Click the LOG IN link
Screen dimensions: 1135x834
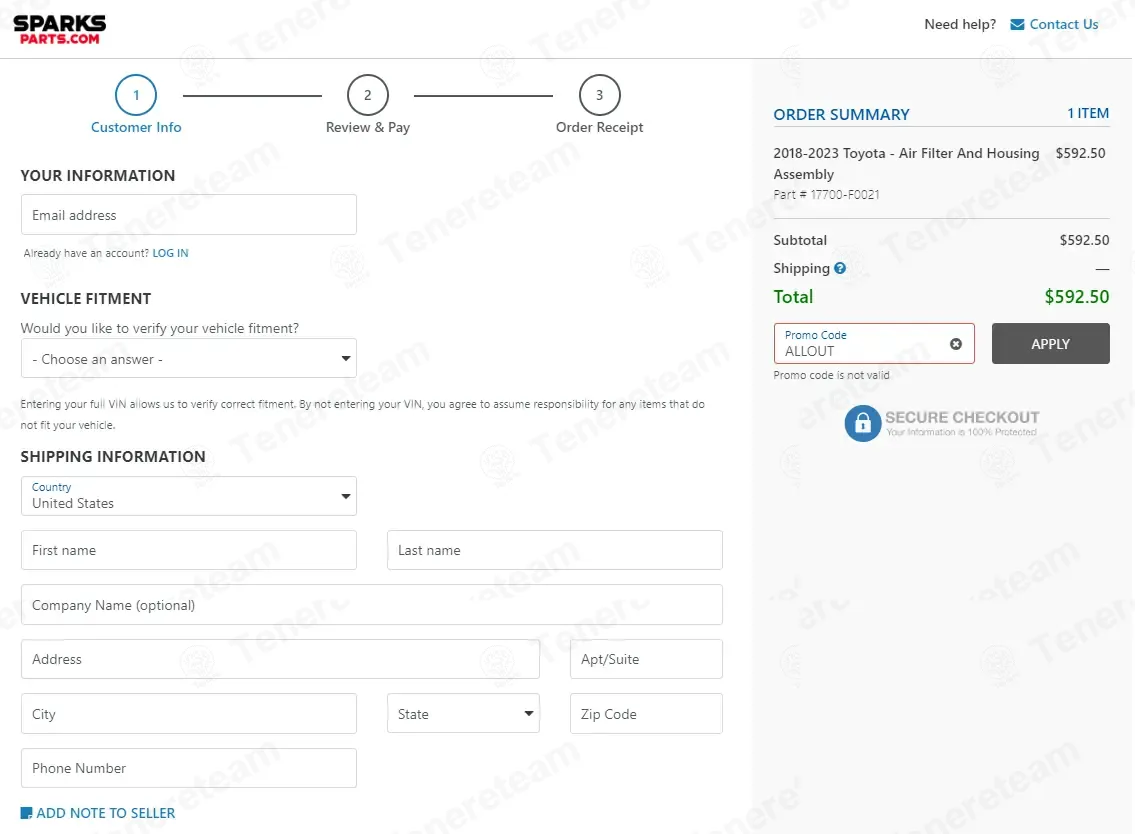170,253
